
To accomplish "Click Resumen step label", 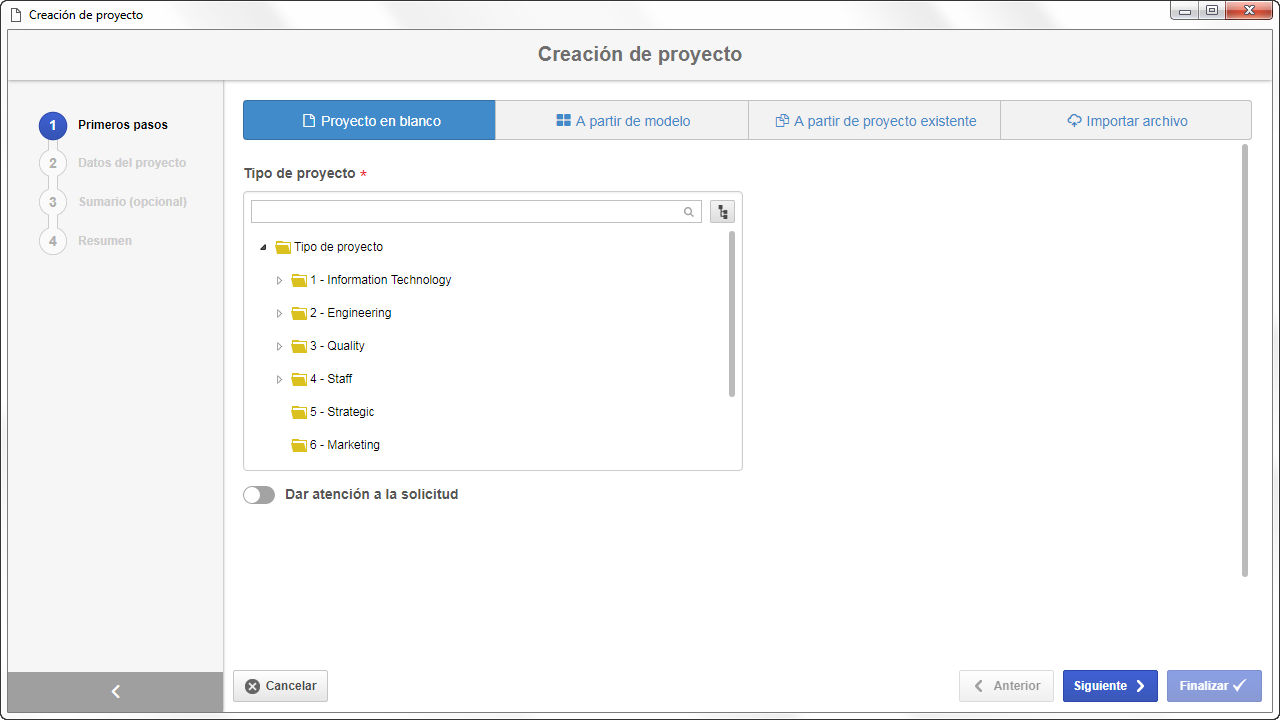I will click(105, 241).
